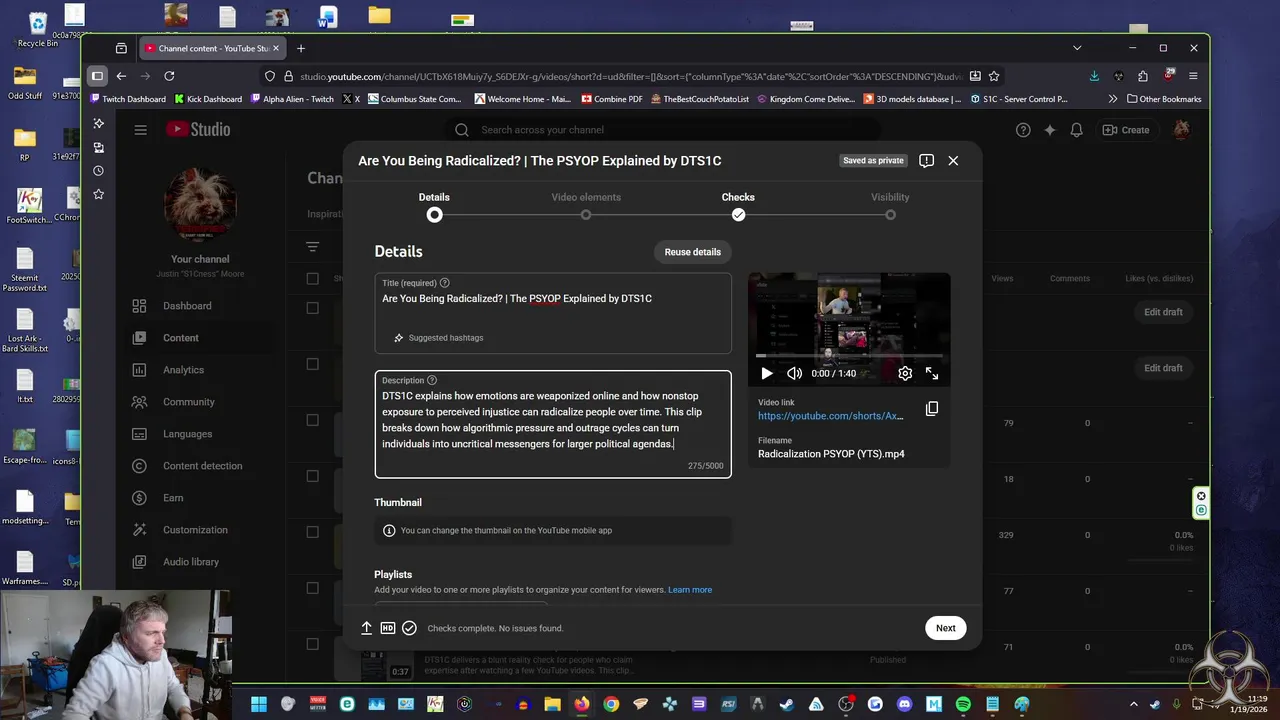The height and width of the screenshot is (720, 1280).
Task: Open the filter icon in content list
Action: tap(313, 247)
